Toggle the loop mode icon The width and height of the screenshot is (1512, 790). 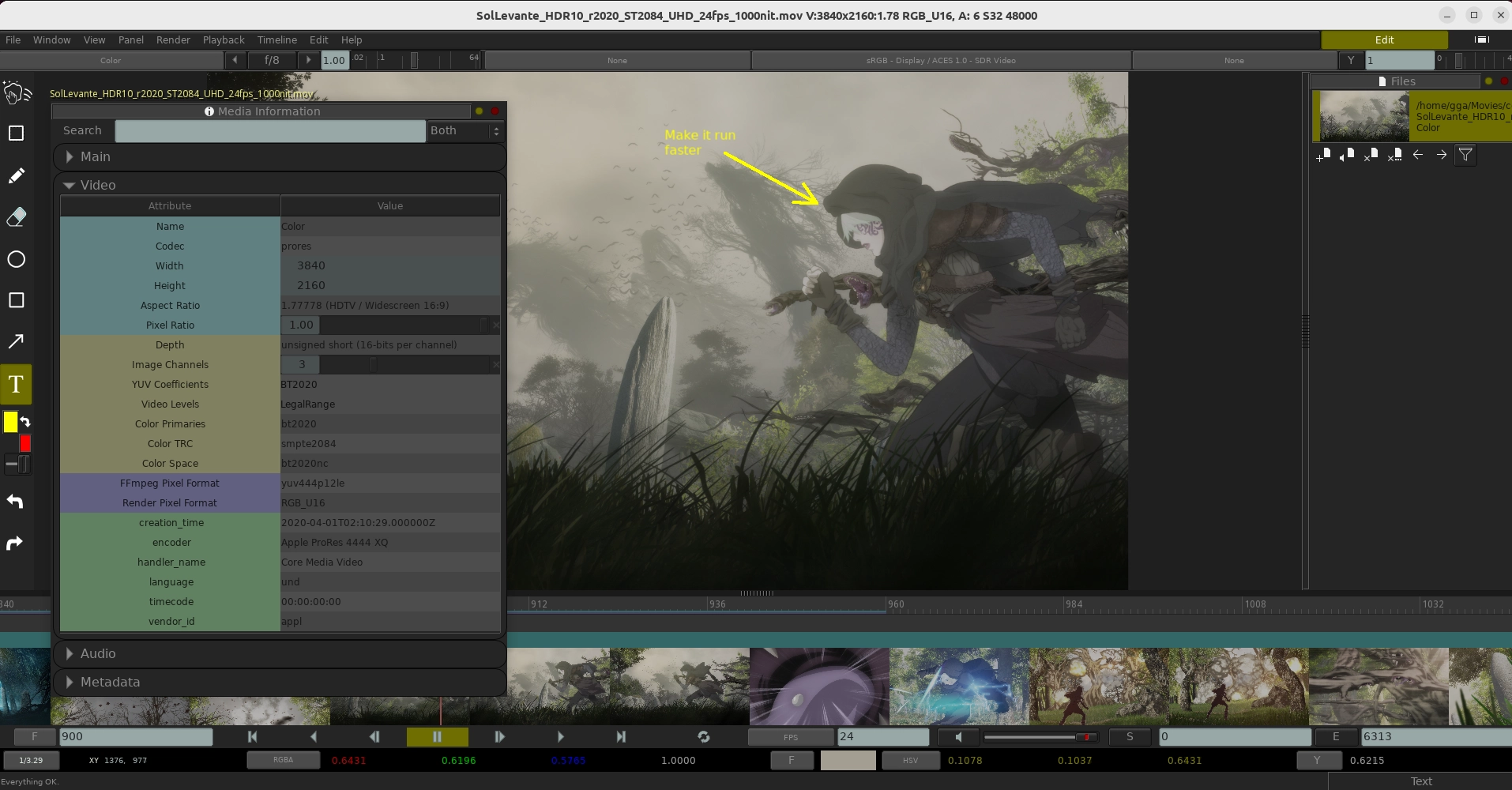click(x=704, y=736)
